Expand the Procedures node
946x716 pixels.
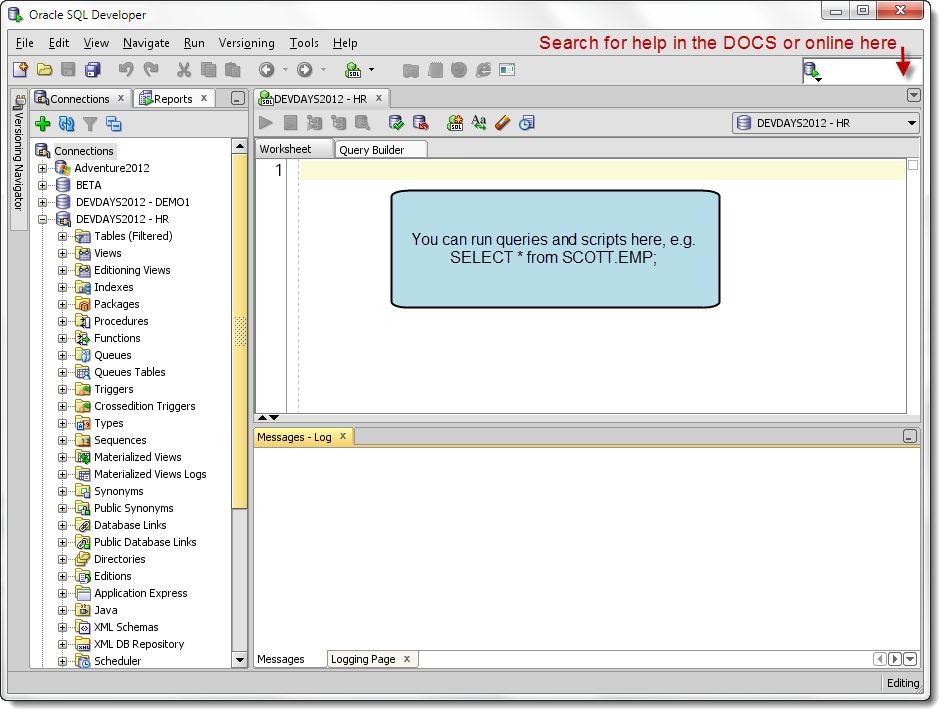(x=62, y=322)
